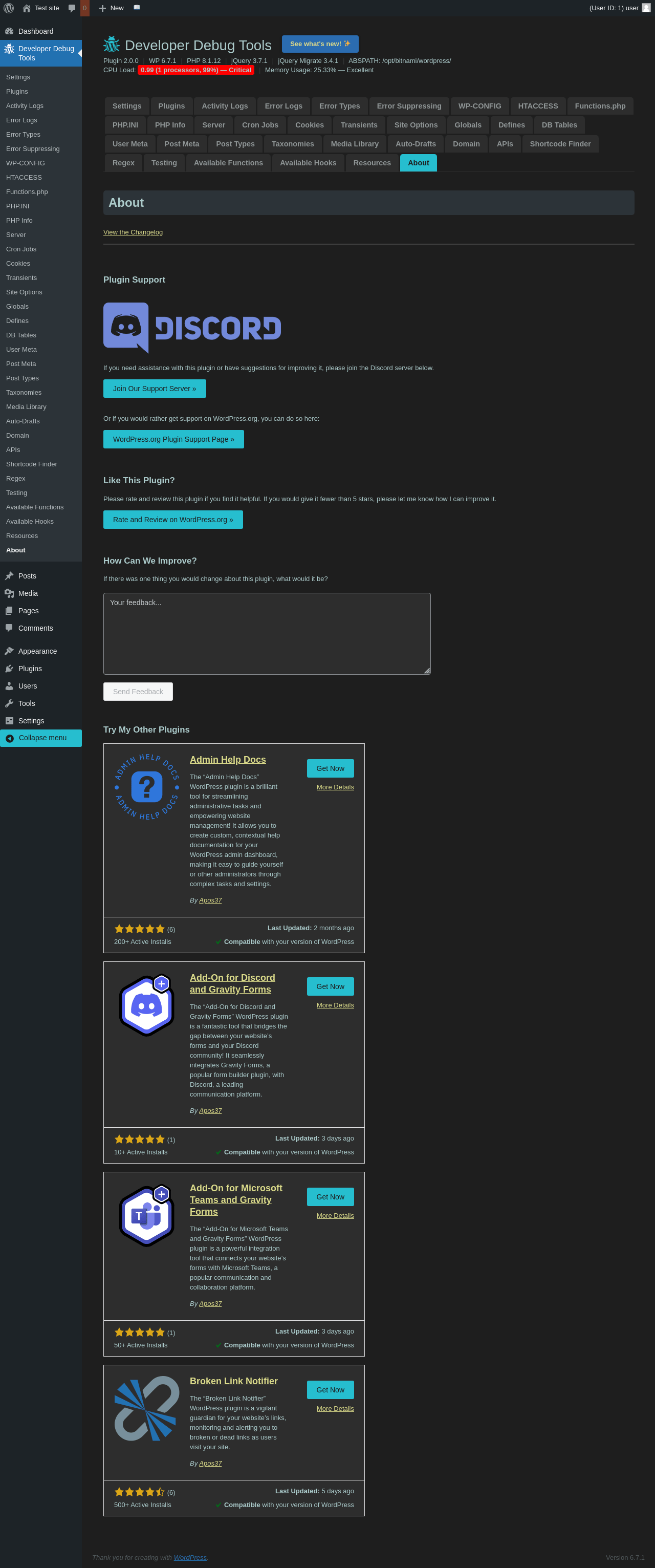Click the Media icon in sidebar
Image resolution: width=655 pixels, height=1568 pixels.
[x=9, y=593]
